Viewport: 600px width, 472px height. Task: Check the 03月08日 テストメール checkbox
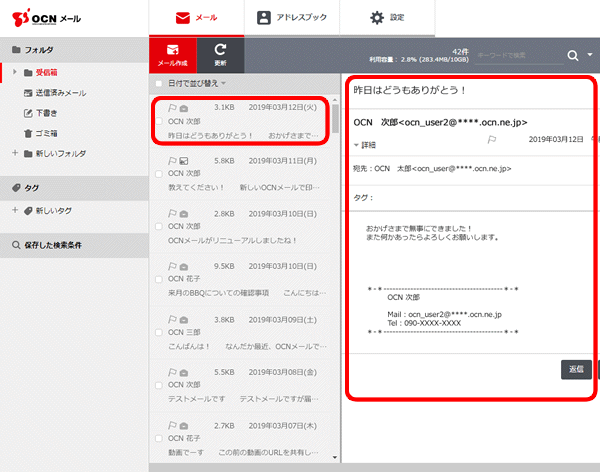click(x=159, y=385)
